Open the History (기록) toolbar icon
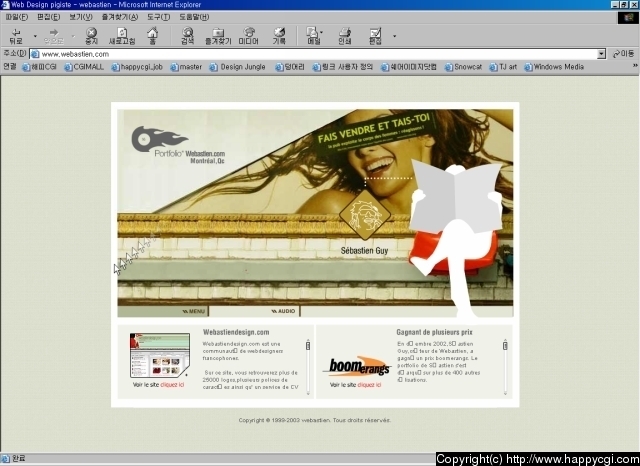640x466 pixels. coord(279,36)
